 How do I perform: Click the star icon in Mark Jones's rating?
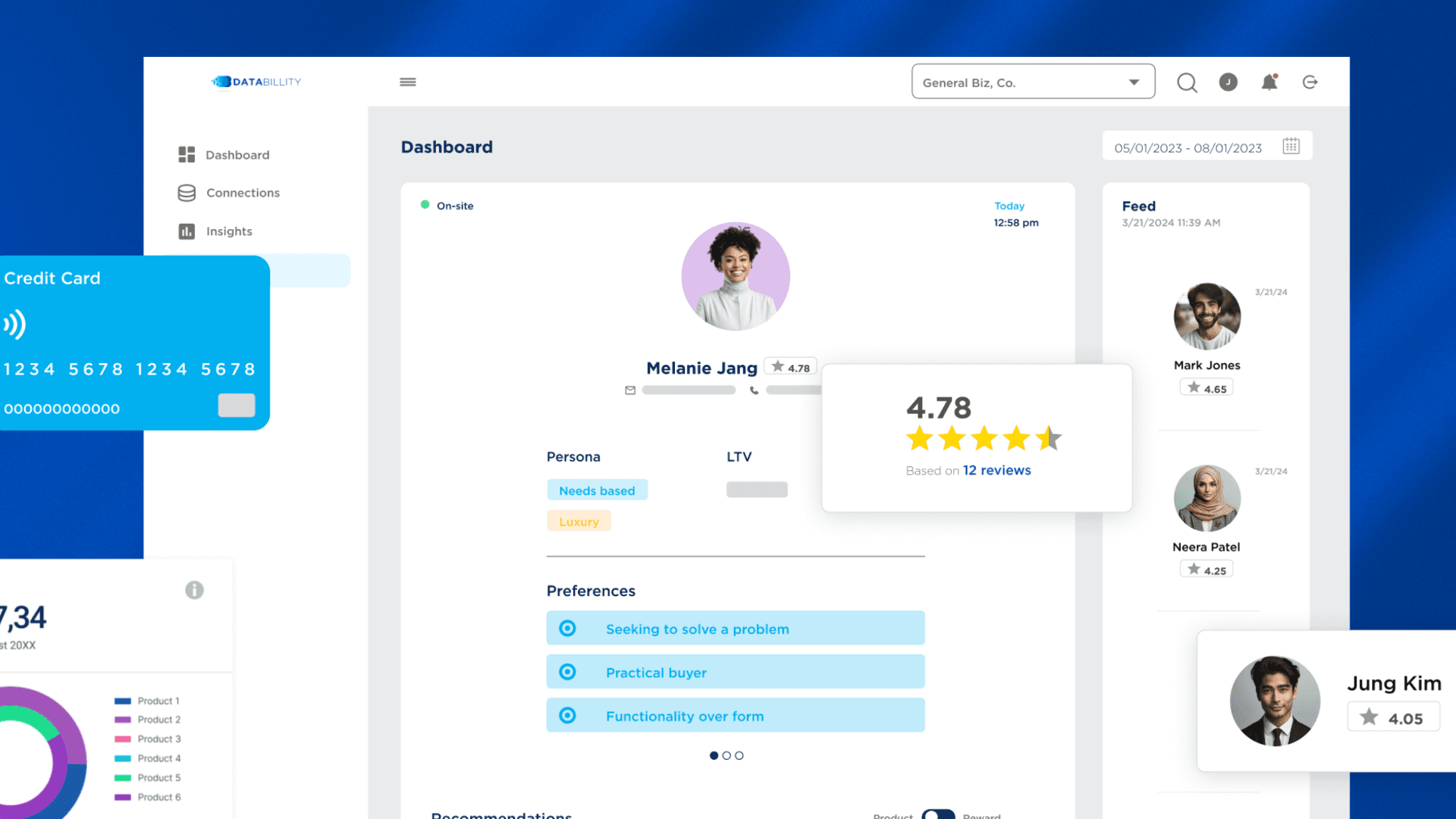pos(1194,388)
